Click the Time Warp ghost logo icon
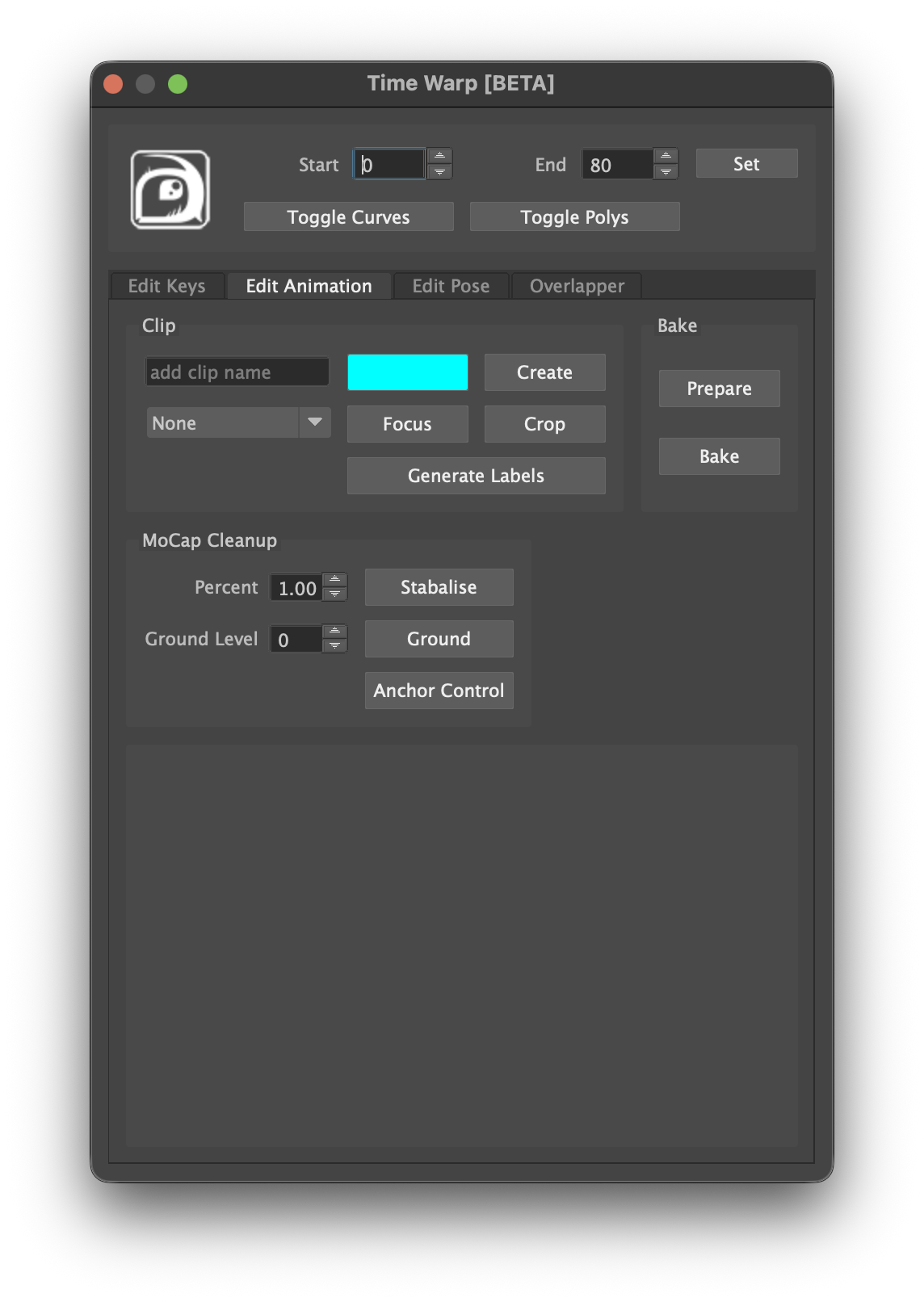This screenshot has width=924, height=1302. [170, 190]
